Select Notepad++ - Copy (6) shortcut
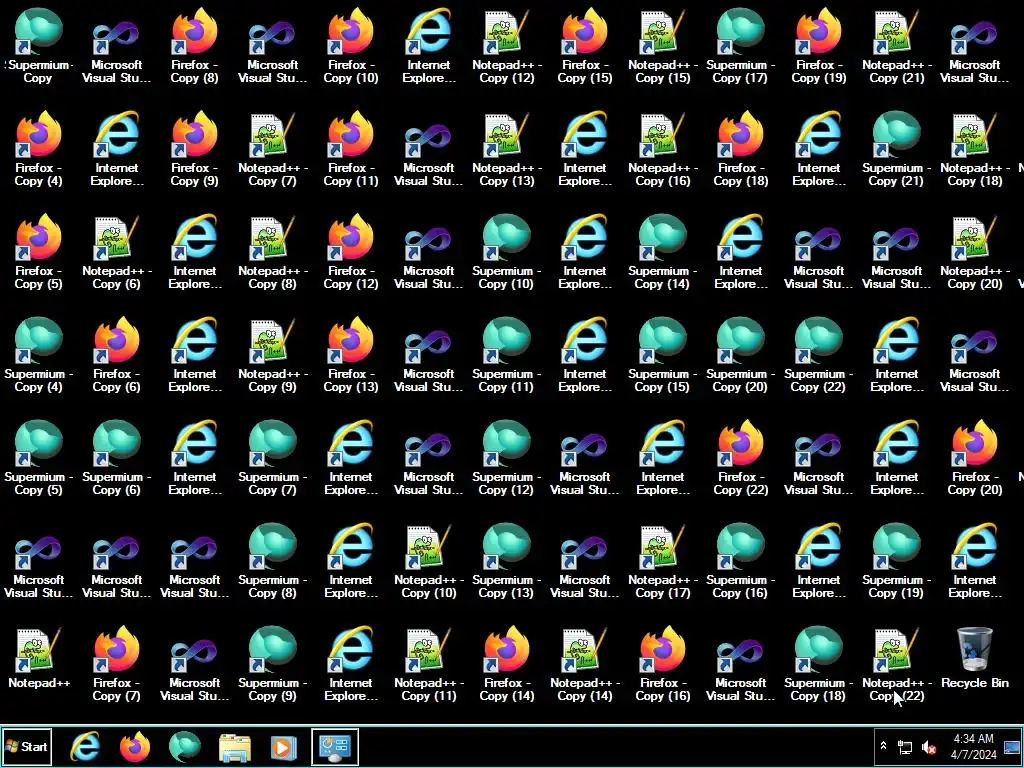This screenshot has height=768, width=1024. (x=116, y=251)
